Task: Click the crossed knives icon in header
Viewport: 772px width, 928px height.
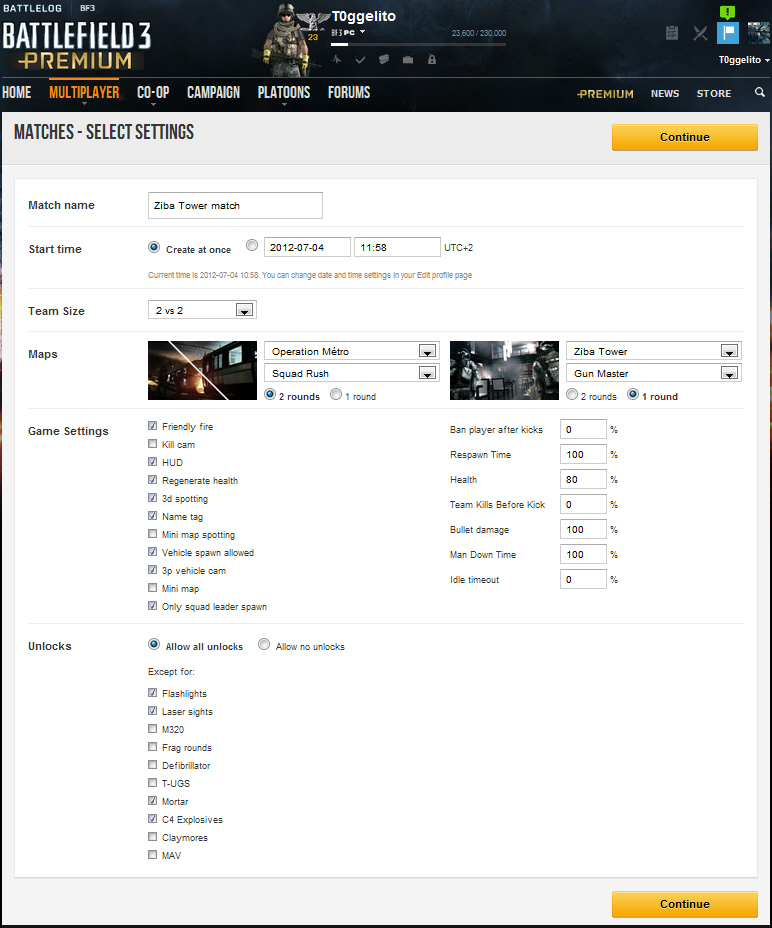Action: [x=700, y=33]
